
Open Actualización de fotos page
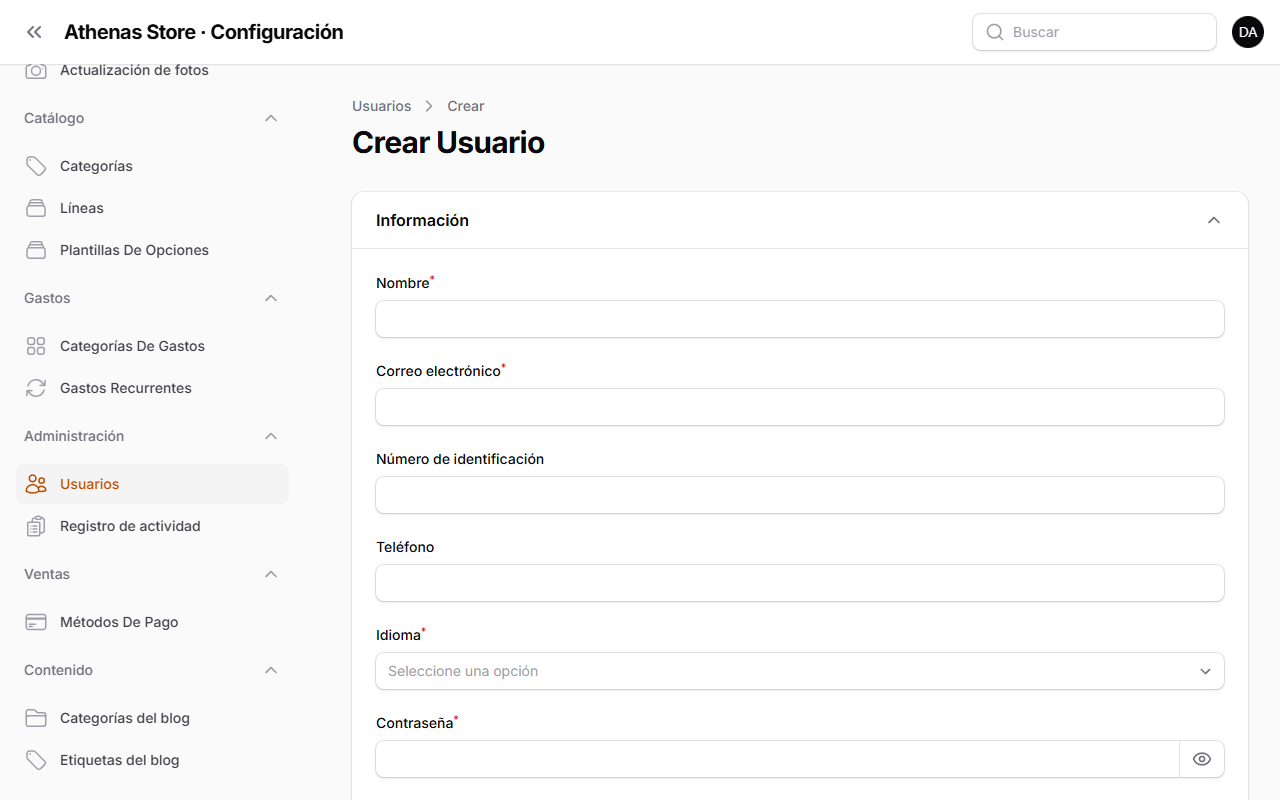pos(152,70)
